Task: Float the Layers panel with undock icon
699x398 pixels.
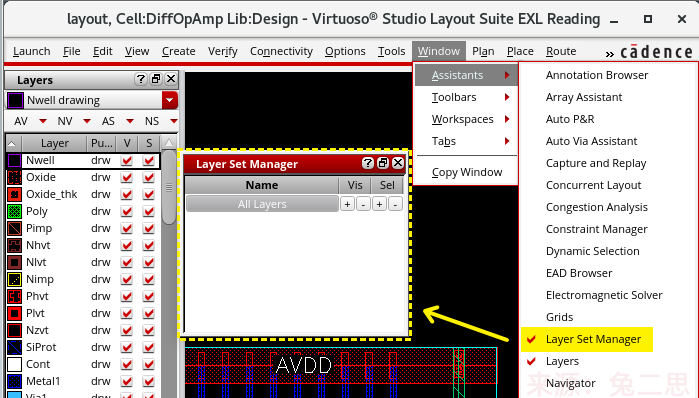Action: tap(156, 79)
